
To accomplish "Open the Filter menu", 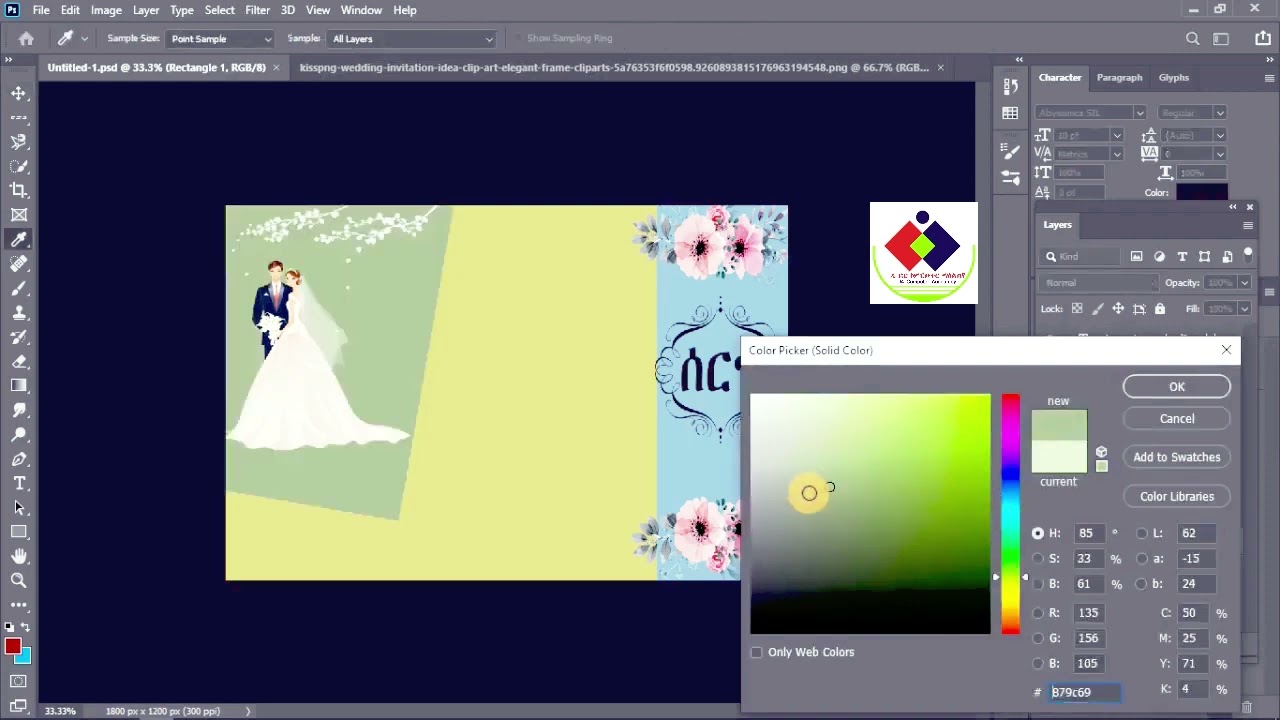I will click(257, 10).
